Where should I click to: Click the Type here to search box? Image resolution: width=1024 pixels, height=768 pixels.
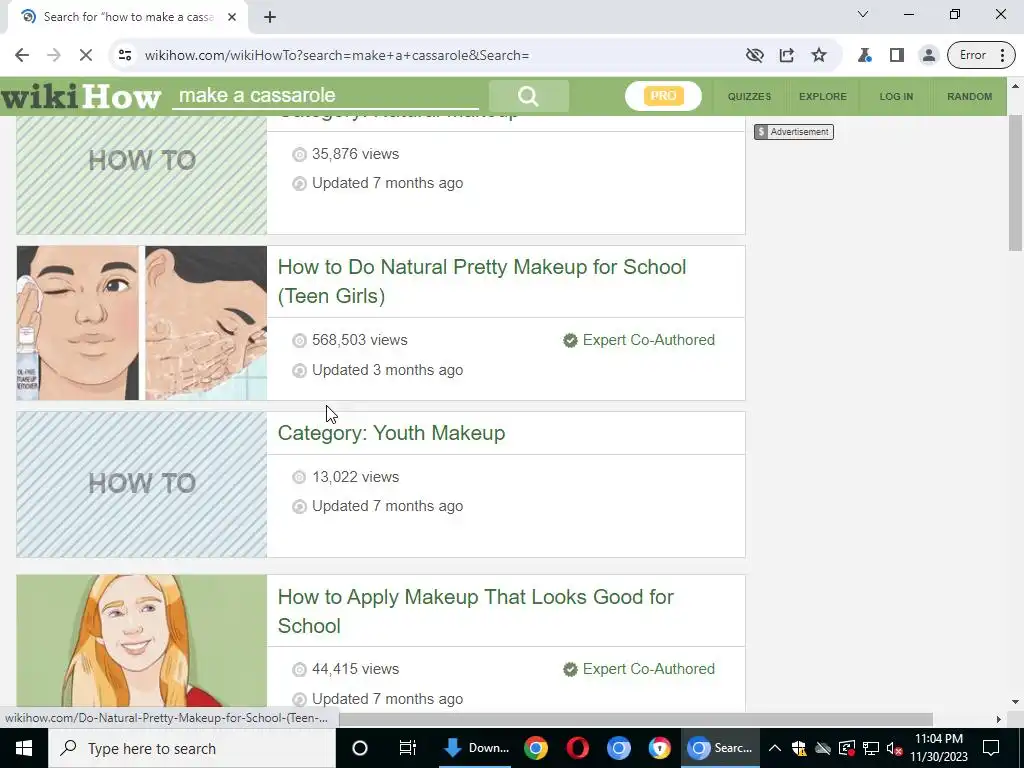pyautogui.click(x=192, y=748)
